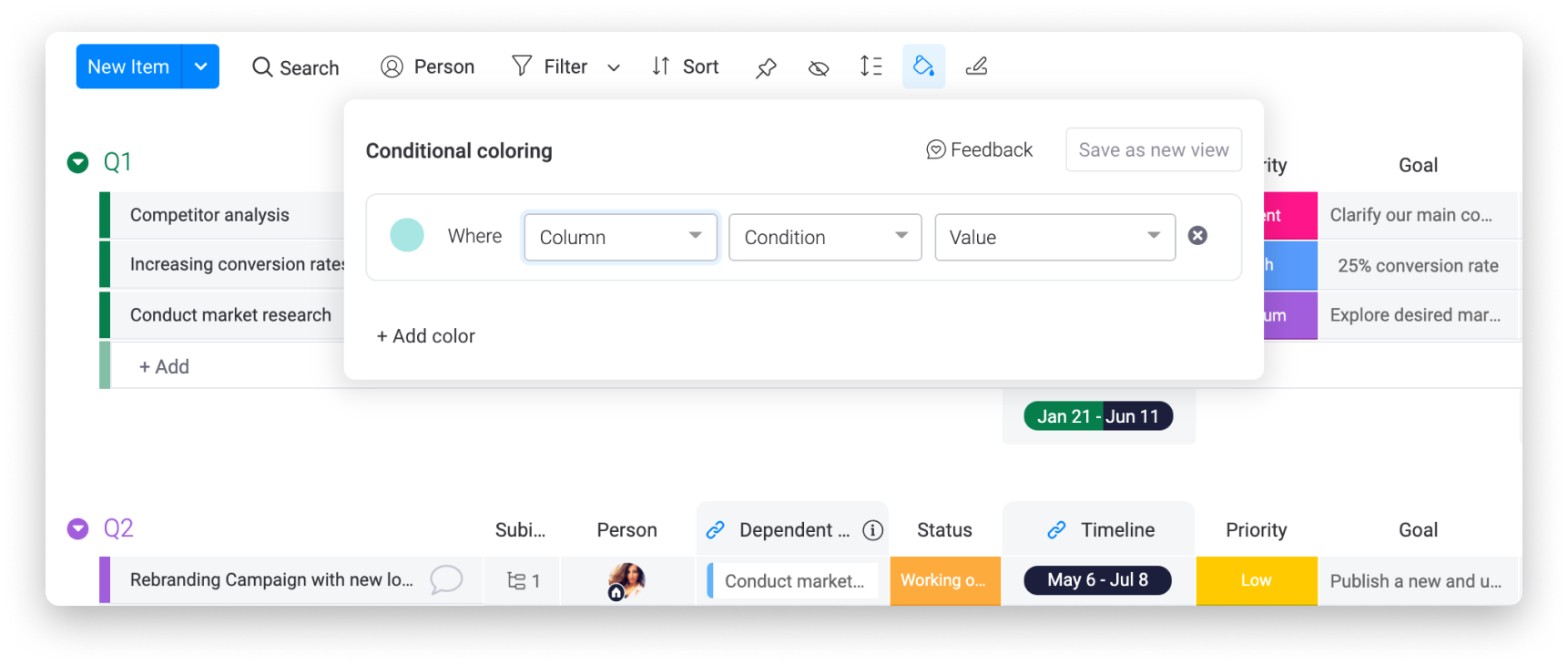This screenshot has width=1568, height=665.
Task: Open the Value dropdown
Action: pyautogui.click(x=1054, y=237)
